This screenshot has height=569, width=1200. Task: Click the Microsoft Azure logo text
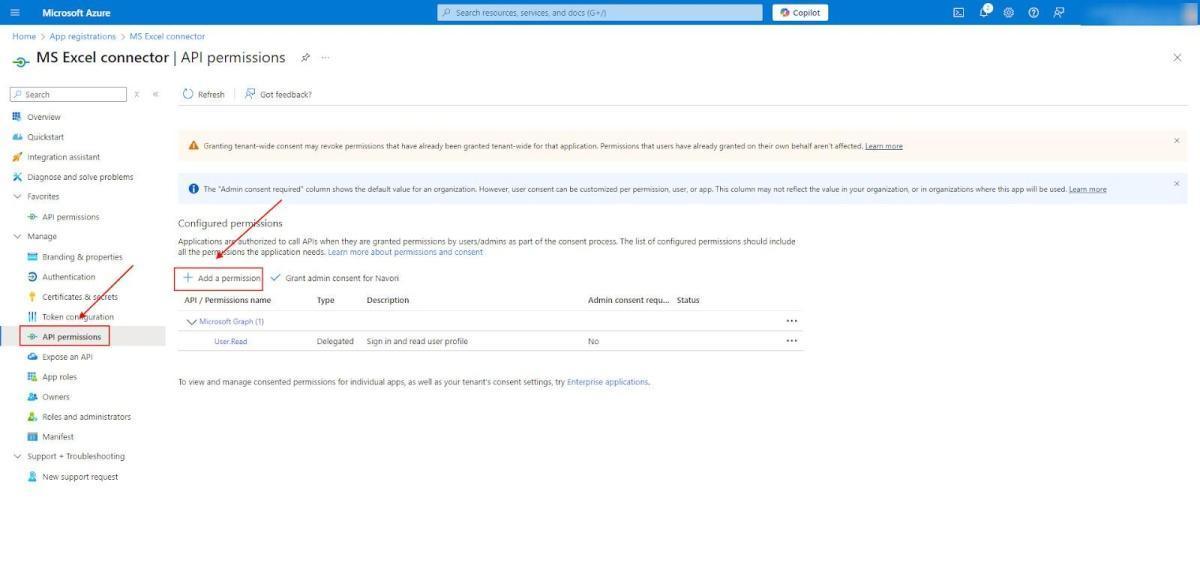(76, 13)
